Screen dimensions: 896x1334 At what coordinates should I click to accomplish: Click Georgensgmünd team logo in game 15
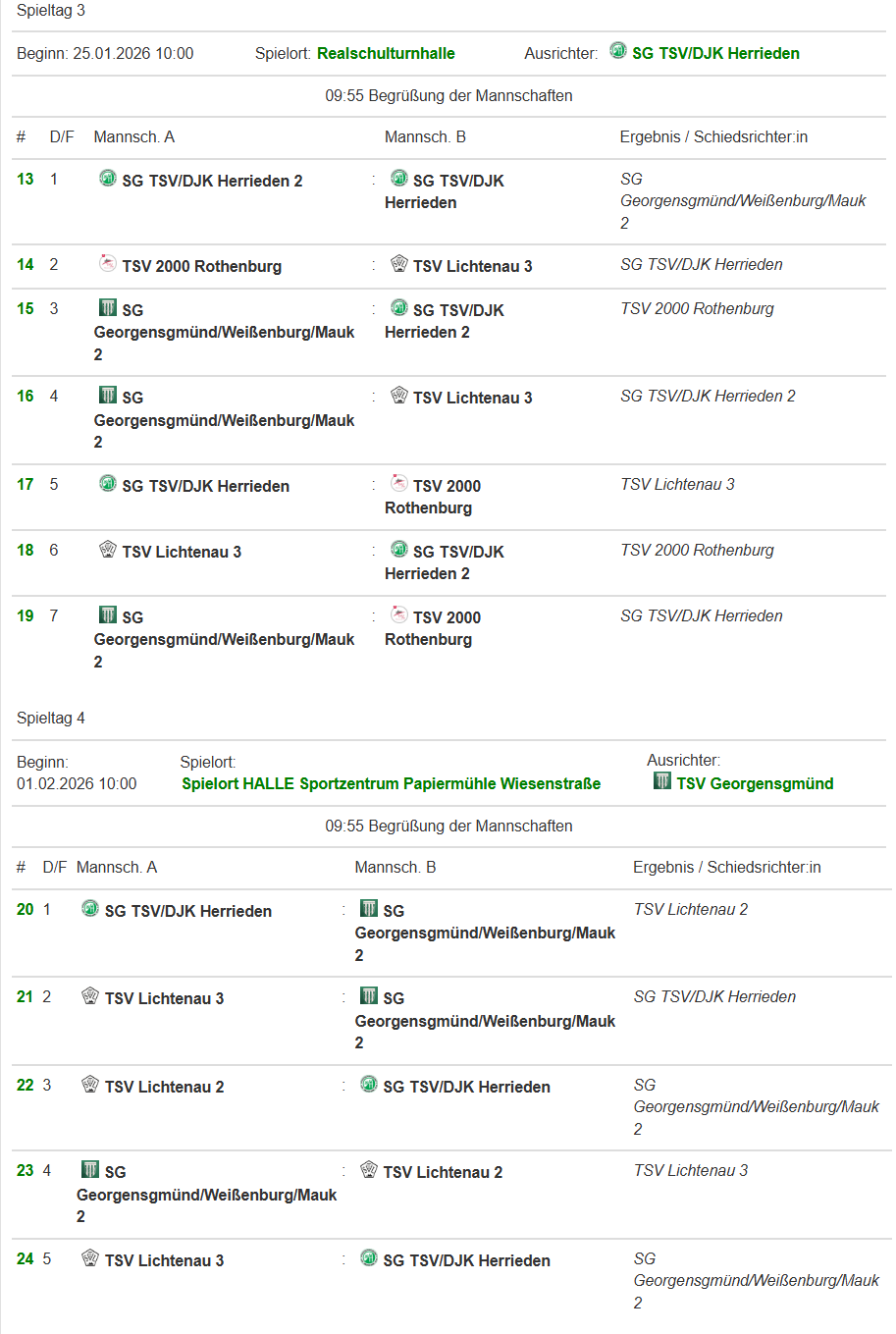(108, 308)
